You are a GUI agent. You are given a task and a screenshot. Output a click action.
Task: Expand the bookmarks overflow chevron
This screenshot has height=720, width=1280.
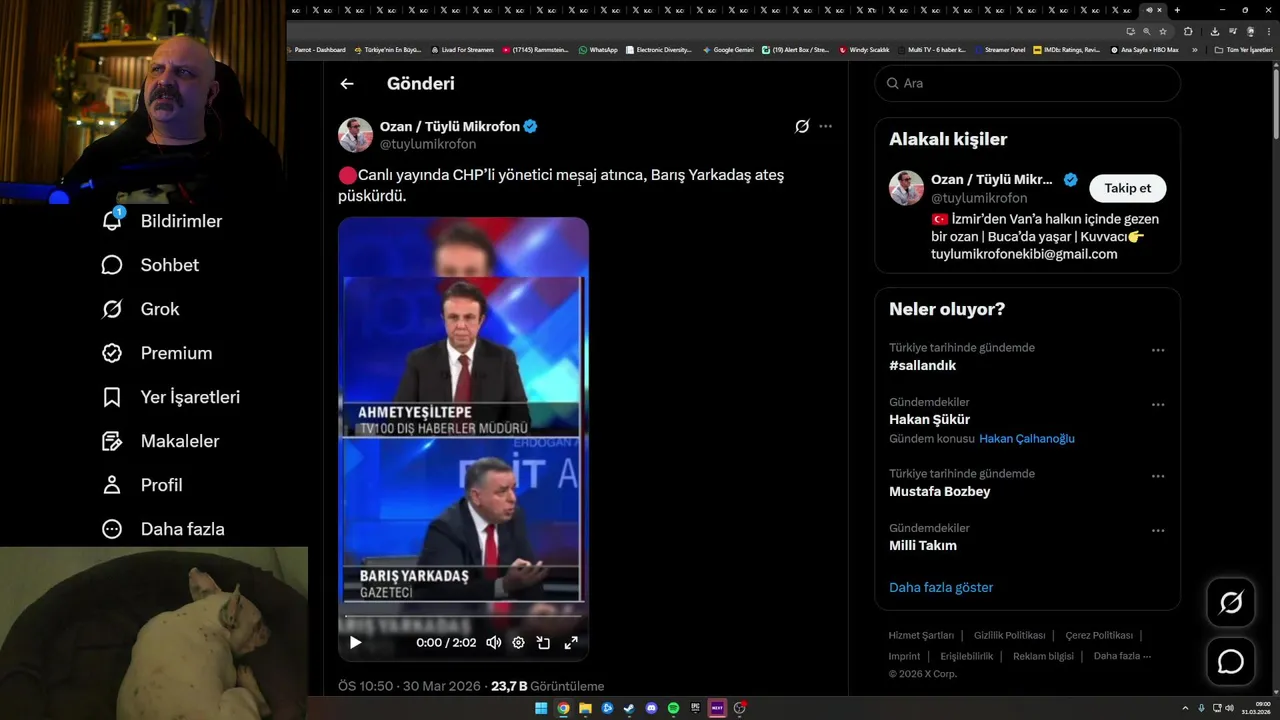[1194, 49]
